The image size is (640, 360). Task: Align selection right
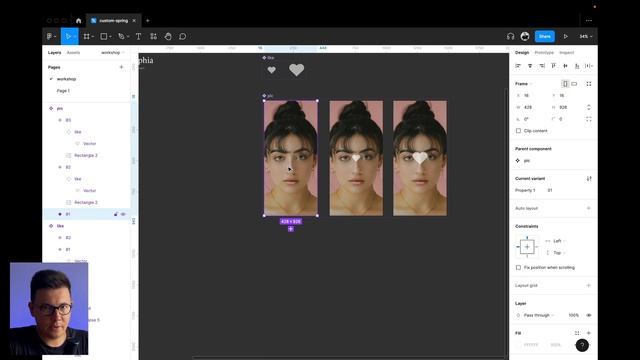(x=542, y=66)
